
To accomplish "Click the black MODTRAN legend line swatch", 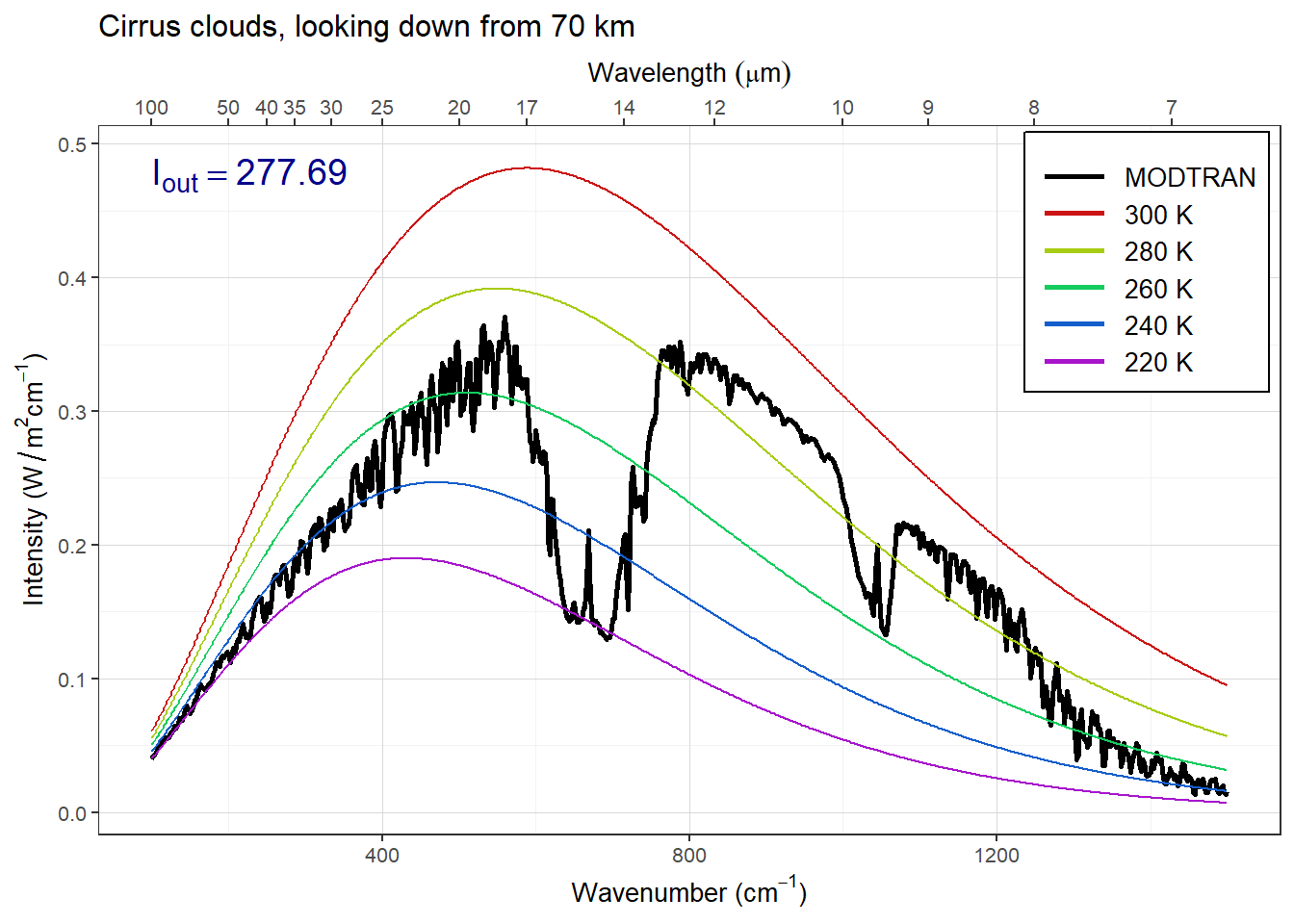I will pos(1074,177).
